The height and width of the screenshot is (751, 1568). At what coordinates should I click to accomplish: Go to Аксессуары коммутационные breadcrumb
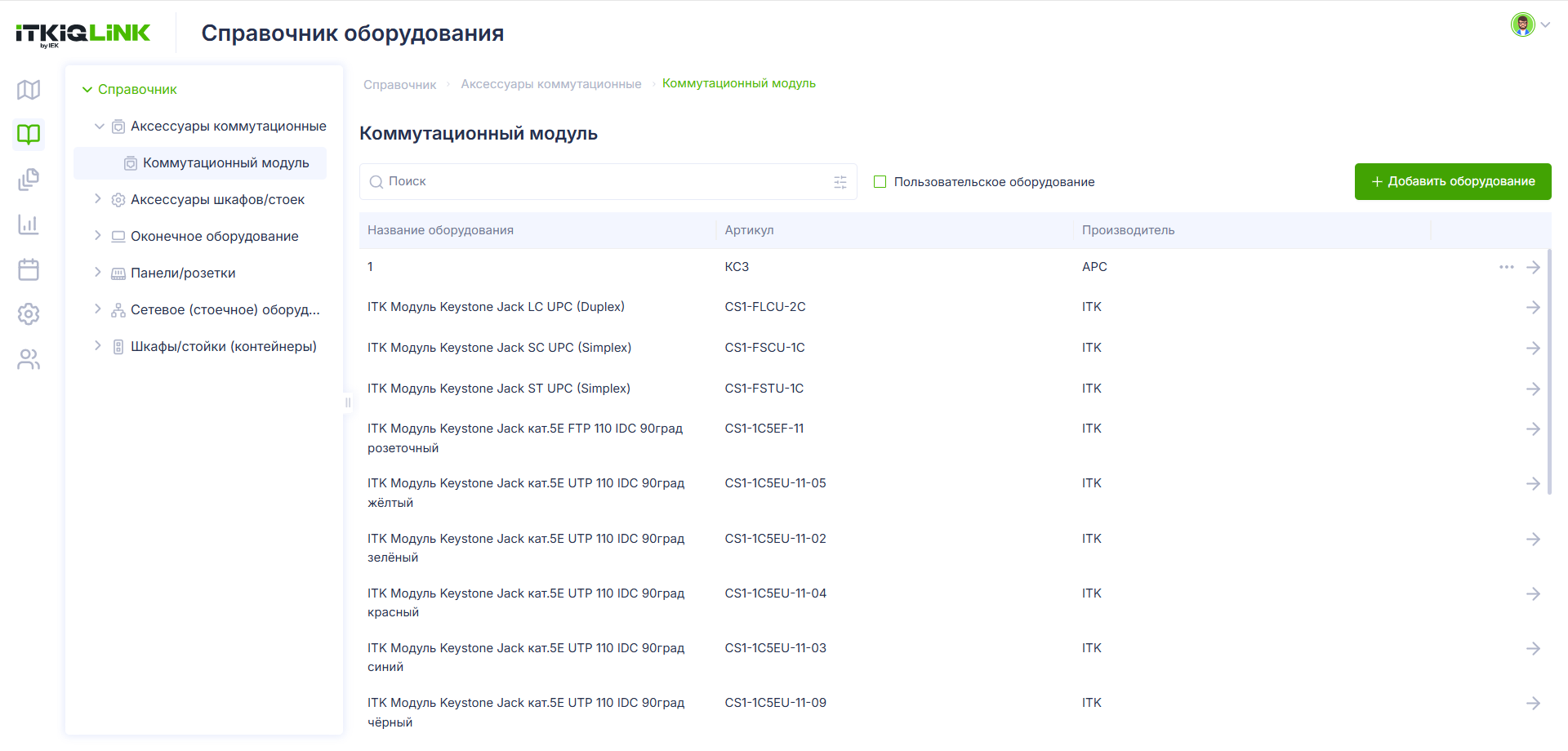[x=551, y=84]
